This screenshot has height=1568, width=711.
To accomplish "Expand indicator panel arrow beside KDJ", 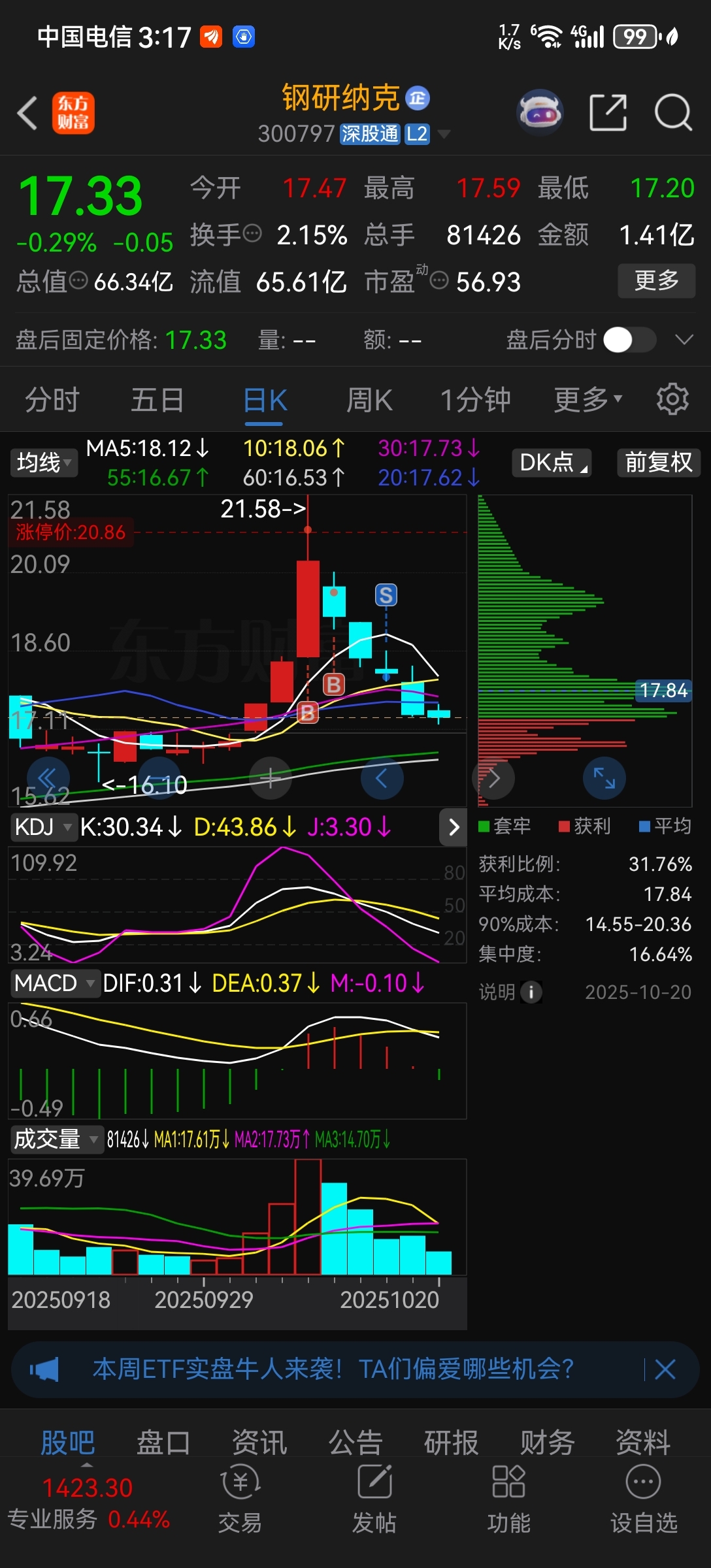I will [x=454, y=827].
